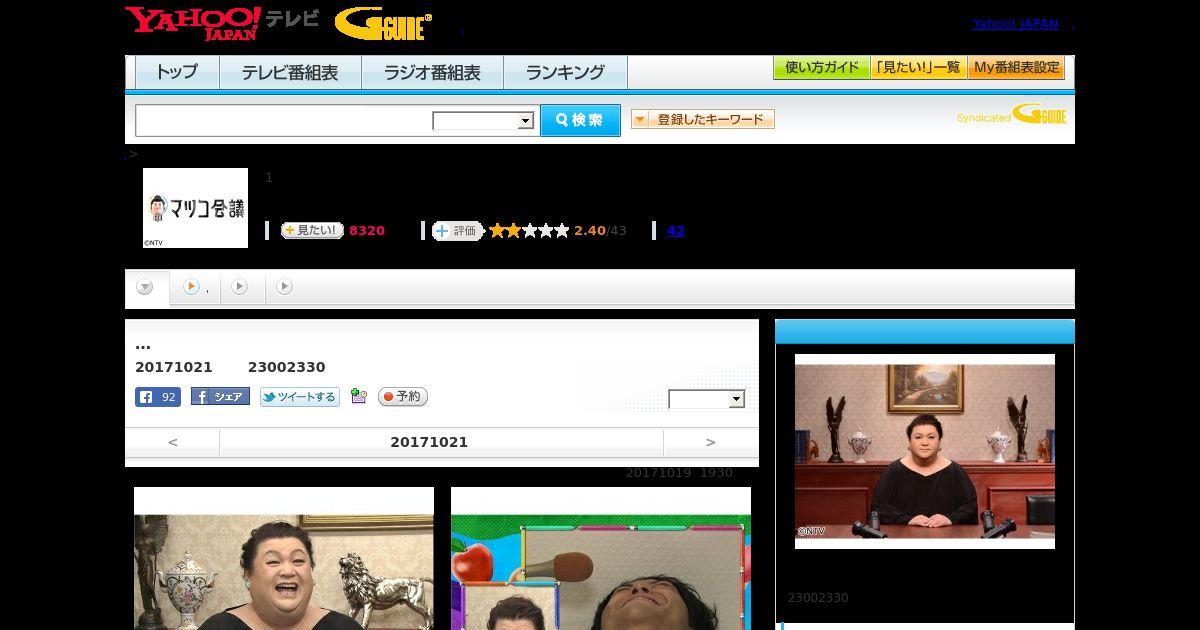Select the first rating star
Image resolution: width=1200 pixels, height=630 pixels.
(496, 231)
